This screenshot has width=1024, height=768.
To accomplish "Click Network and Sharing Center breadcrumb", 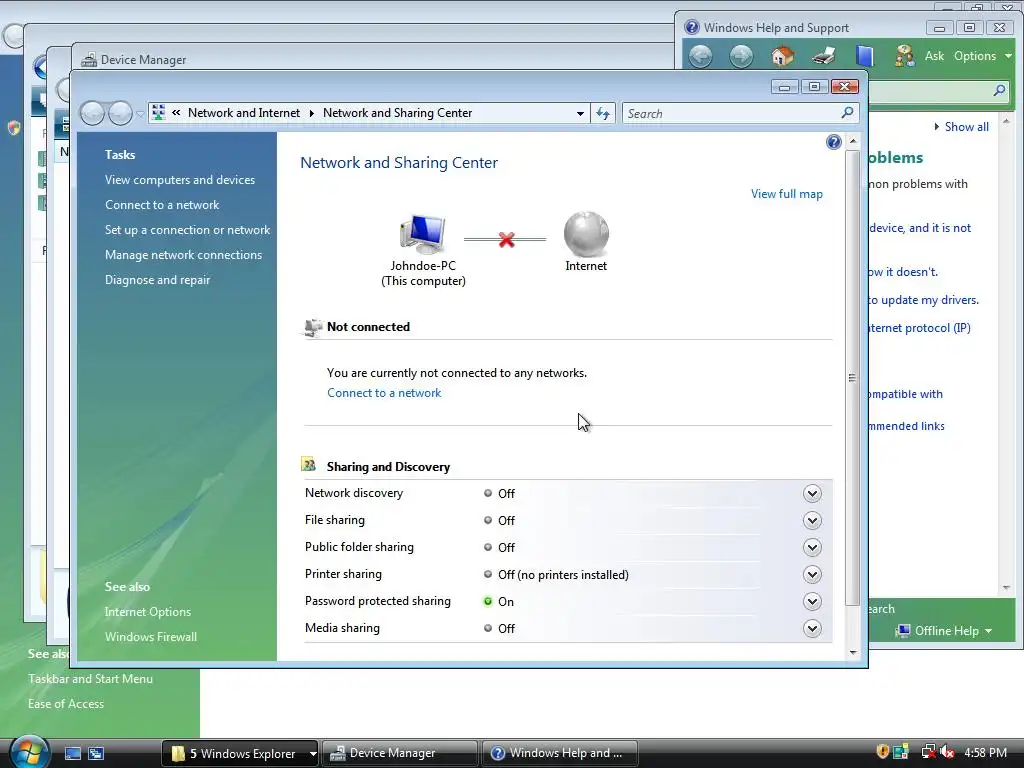I will (397, 113).
